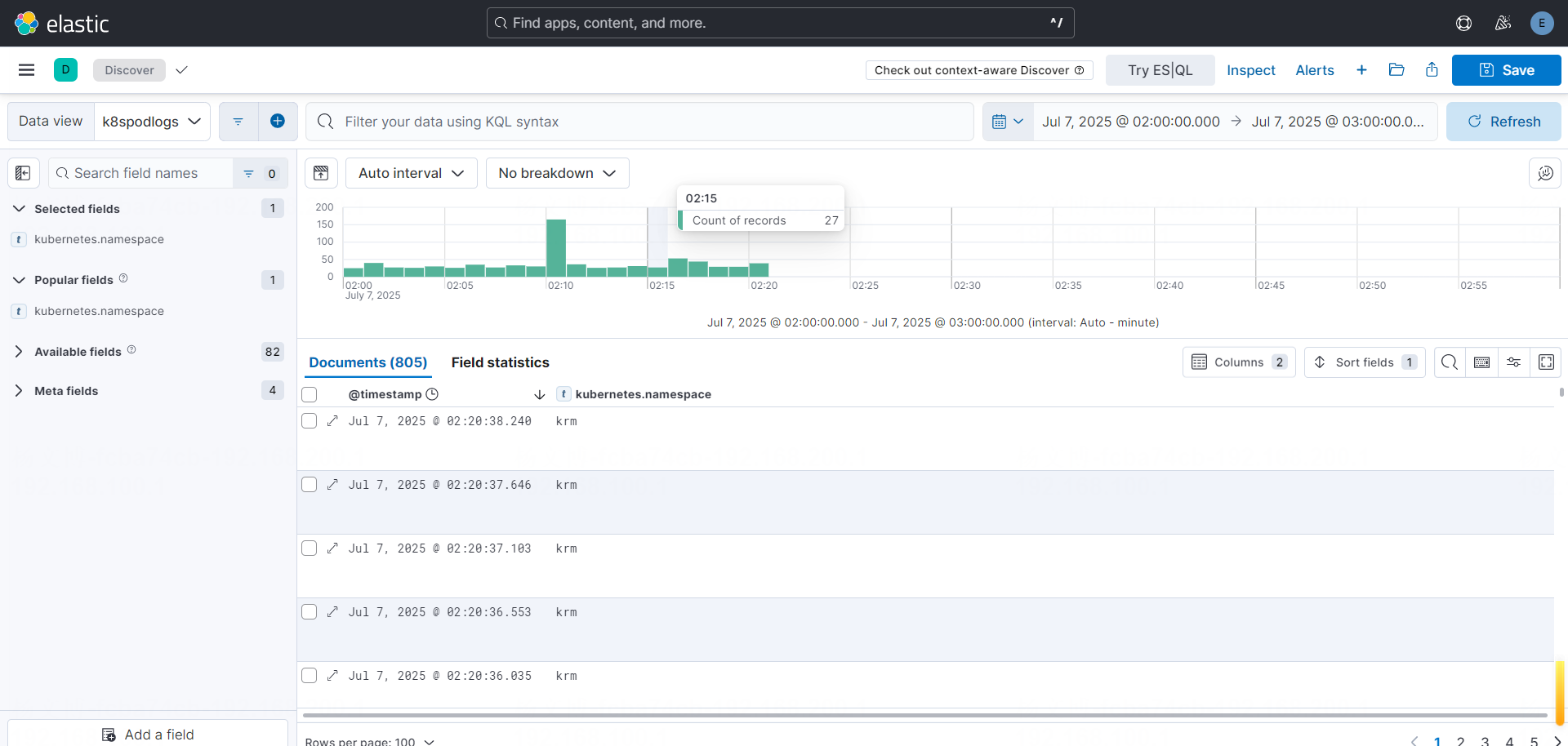
Task: Open saved searches folder icon
Action: click(1396, 70)
